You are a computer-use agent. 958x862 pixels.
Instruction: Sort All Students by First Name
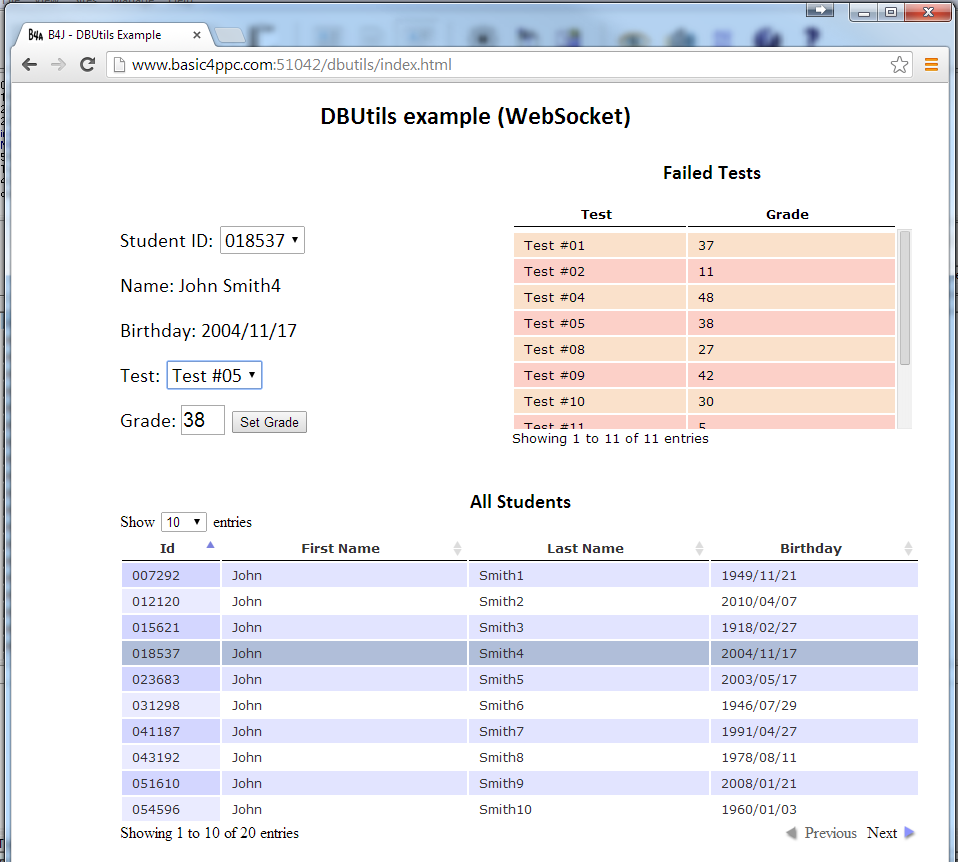(x=344, y=548)
